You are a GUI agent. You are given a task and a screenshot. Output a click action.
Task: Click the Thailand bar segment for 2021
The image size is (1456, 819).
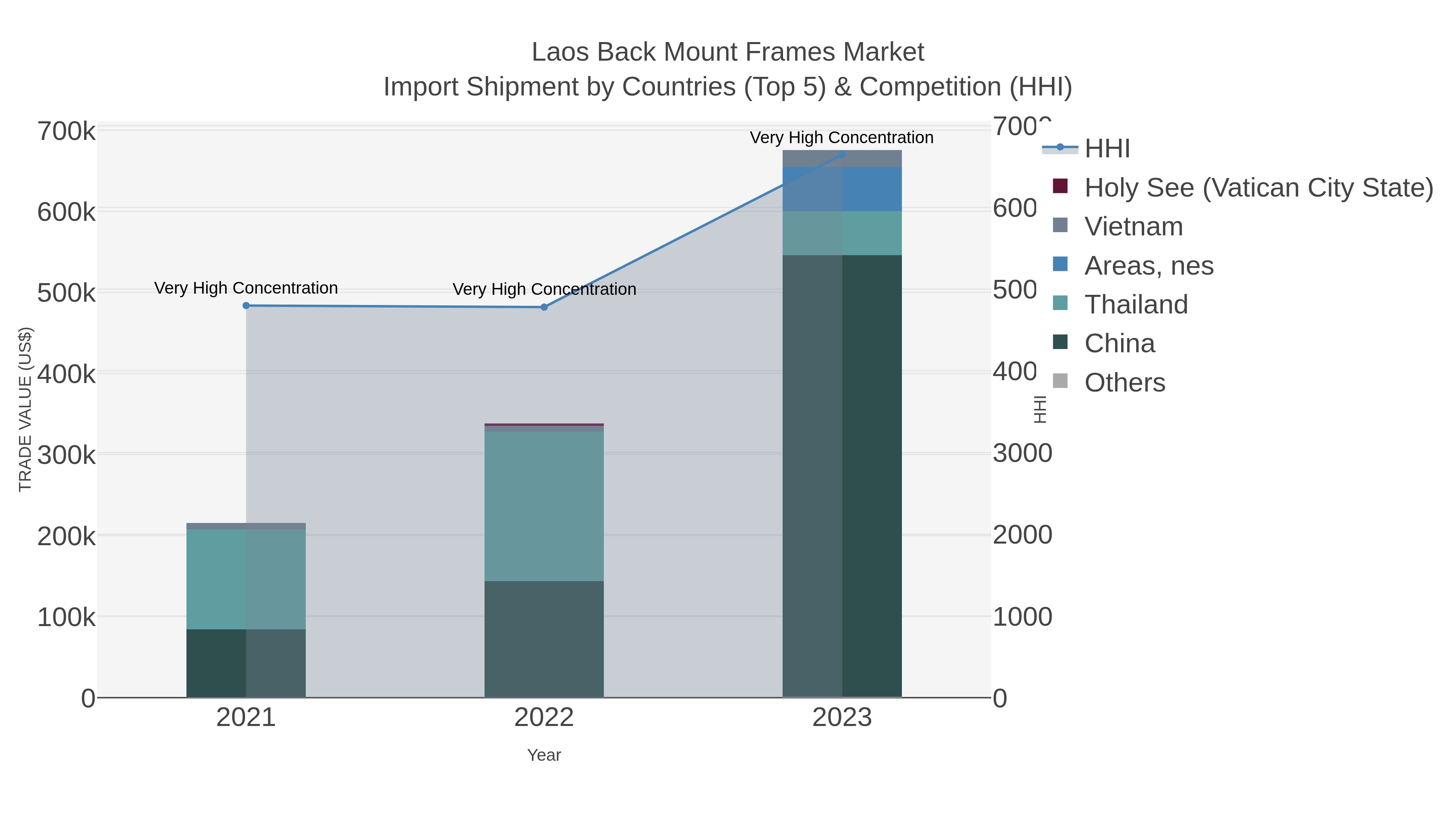pyautogui.click(x=246, y=579)
